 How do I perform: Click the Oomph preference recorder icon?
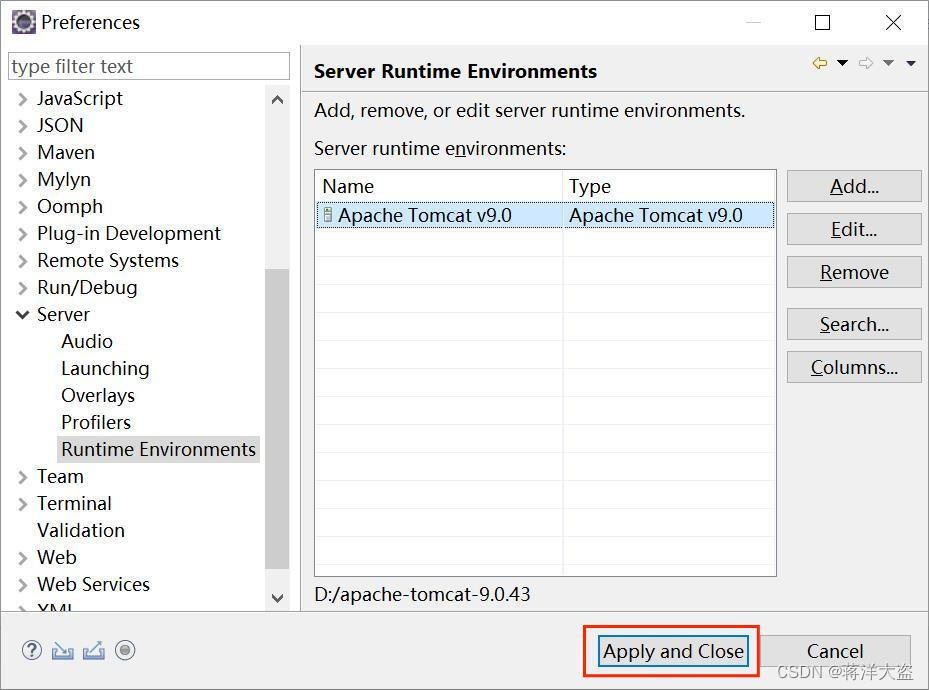click(x=125, y=650)
